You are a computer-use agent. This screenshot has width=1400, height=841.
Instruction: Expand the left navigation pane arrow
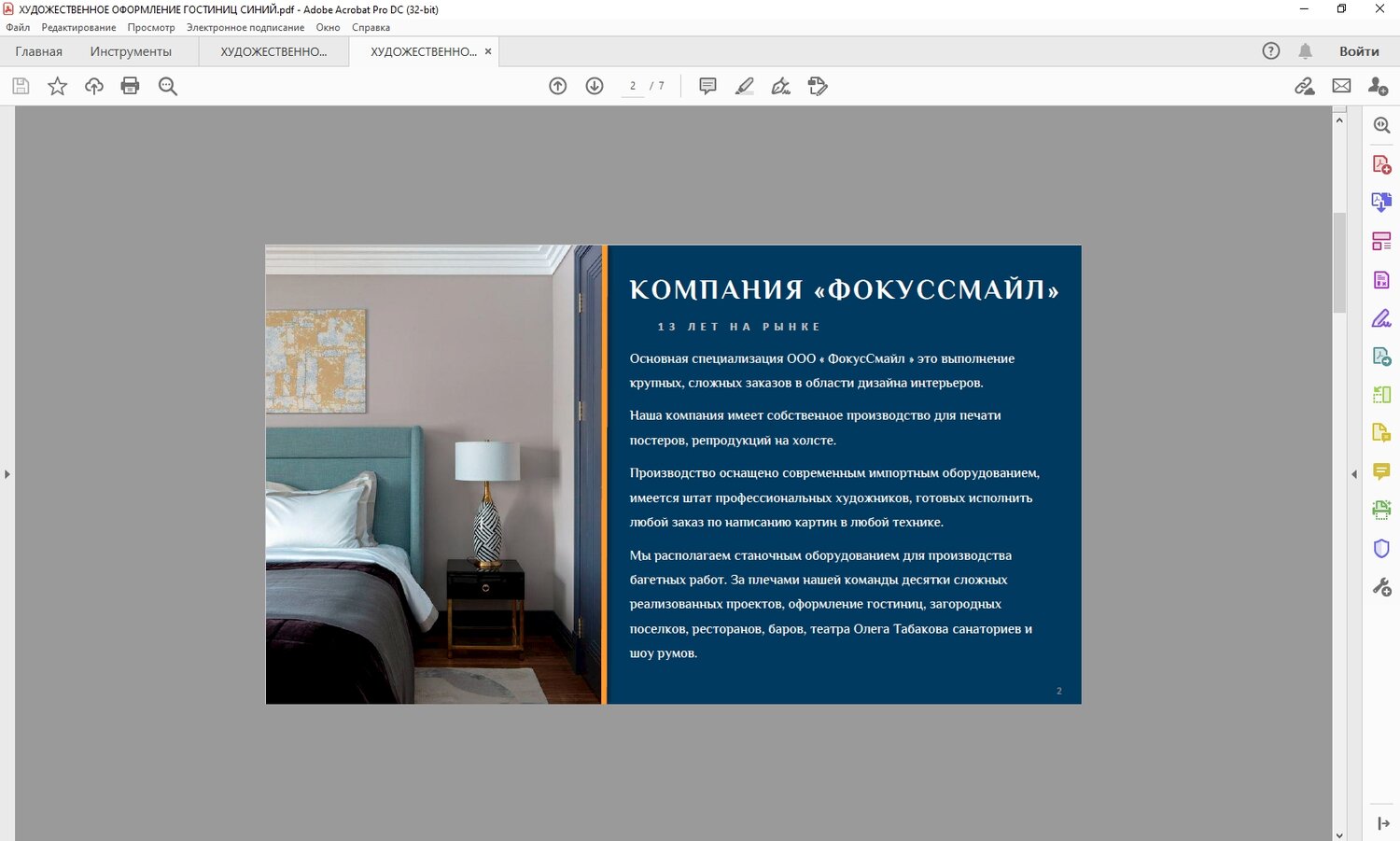[x=7, y=474]
